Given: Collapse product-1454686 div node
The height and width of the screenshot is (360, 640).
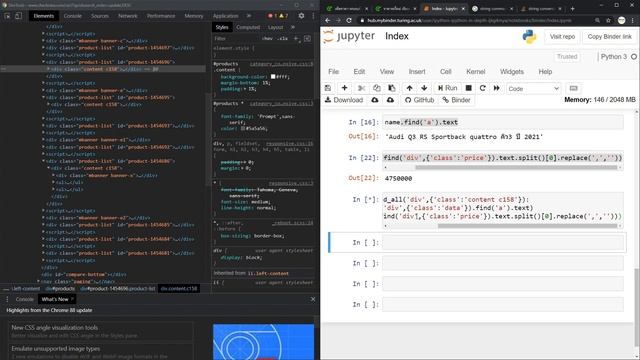Looking at the screenshot, I should pyautogui.click(x=43, y=161).
